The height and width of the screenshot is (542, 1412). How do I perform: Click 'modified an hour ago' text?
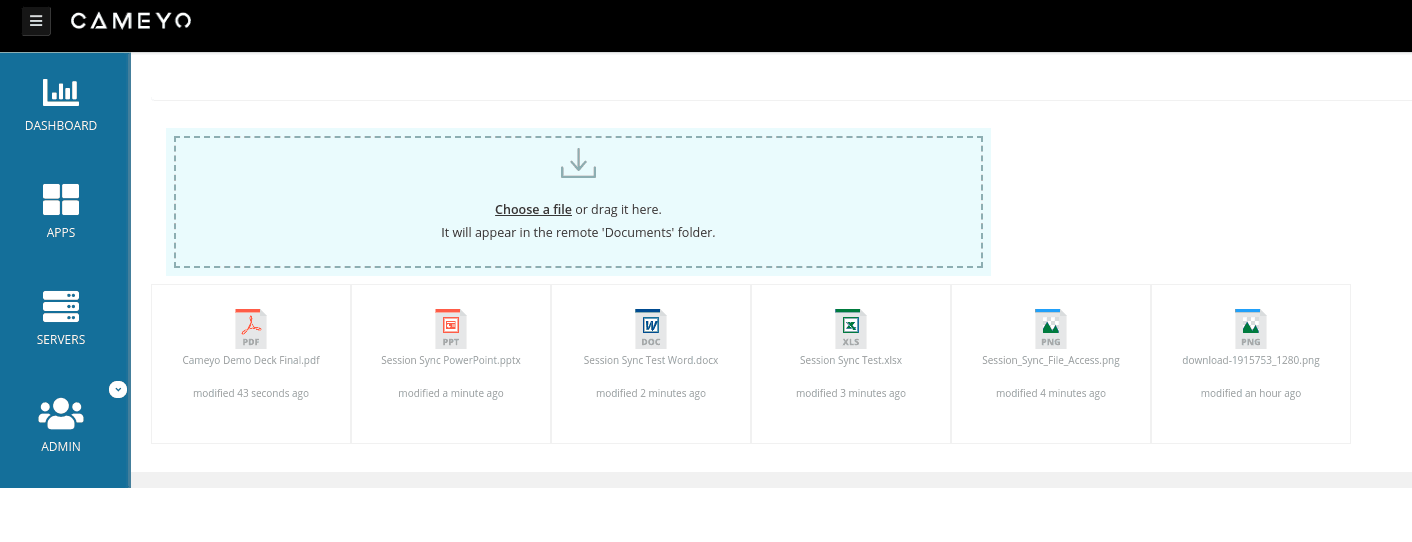point(1251,394)
